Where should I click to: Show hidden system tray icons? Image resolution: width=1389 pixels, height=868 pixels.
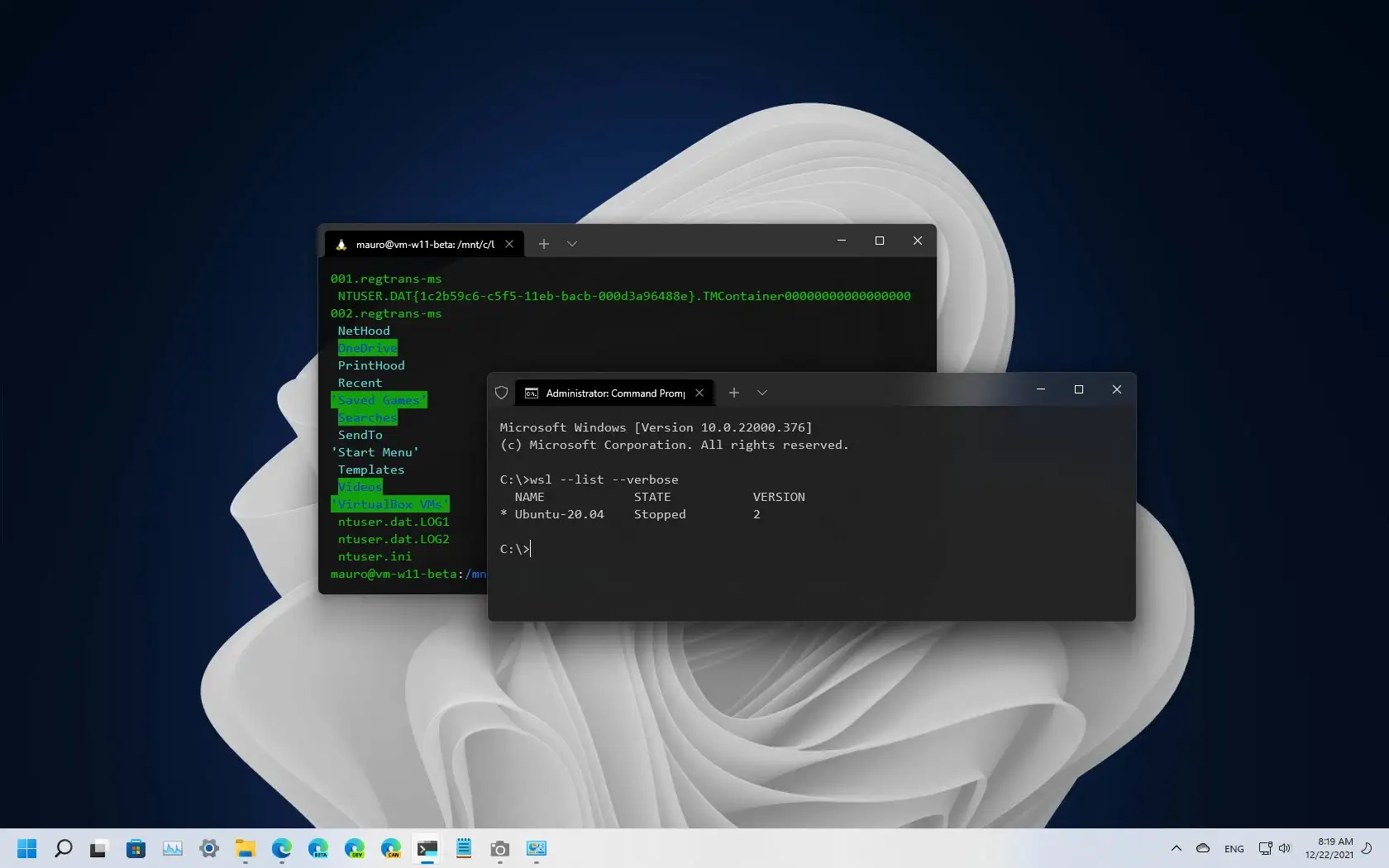tap(1176, 848)
